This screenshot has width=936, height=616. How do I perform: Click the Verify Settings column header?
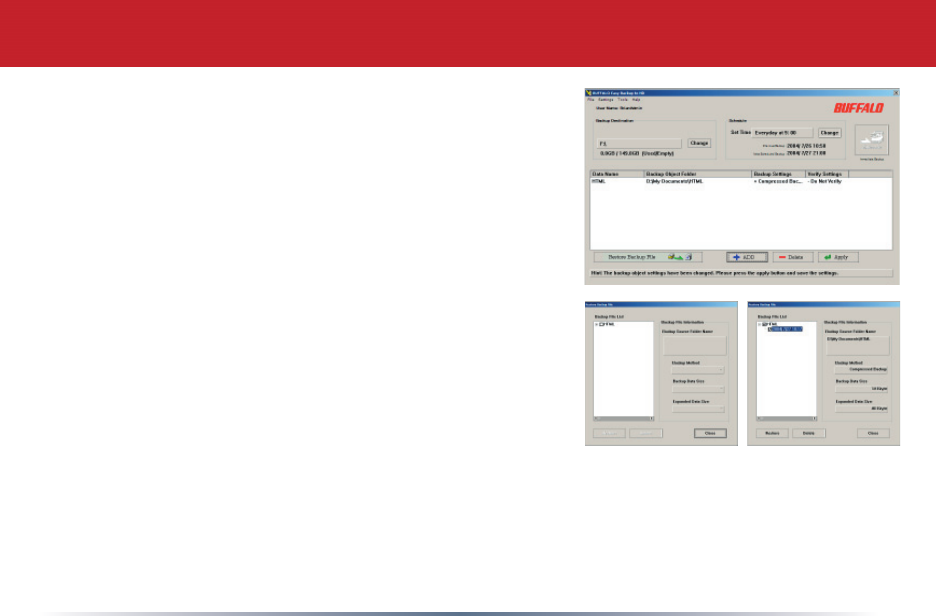(x=827, y=174)
